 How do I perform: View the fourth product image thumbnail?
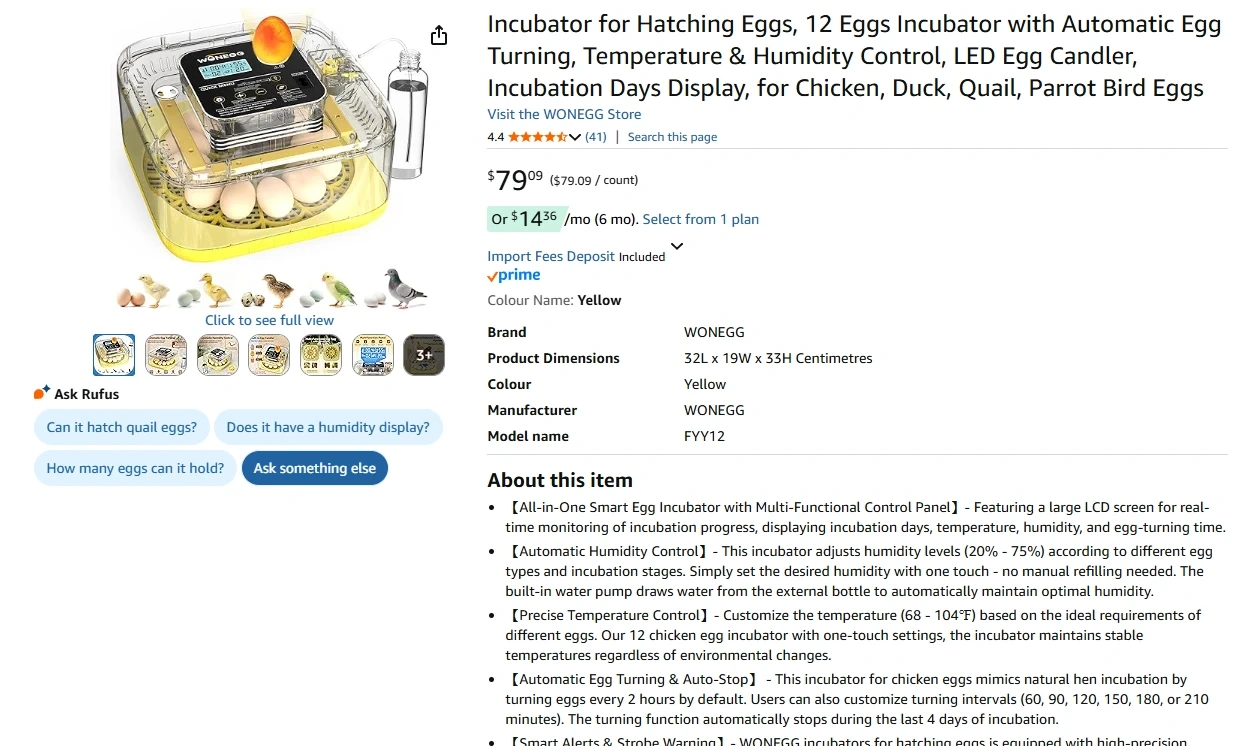tap(269, 355)
